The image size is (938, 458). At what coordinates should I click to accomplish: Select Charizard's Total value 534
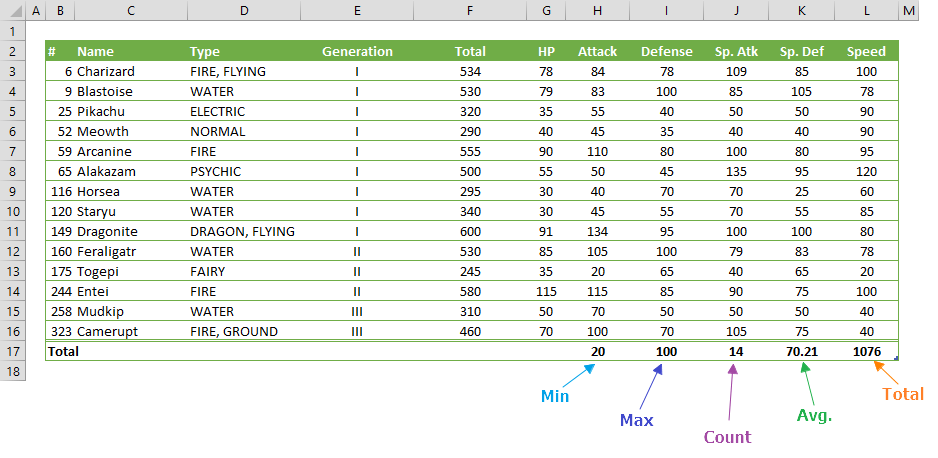click(470, 71)
